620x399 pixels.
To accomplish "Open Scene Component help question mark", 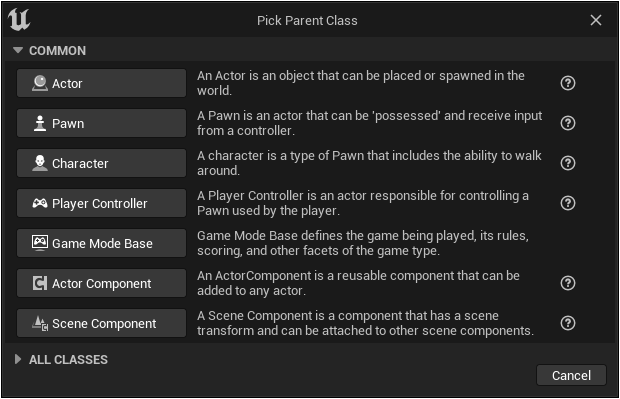I will (x=568, y=323).
